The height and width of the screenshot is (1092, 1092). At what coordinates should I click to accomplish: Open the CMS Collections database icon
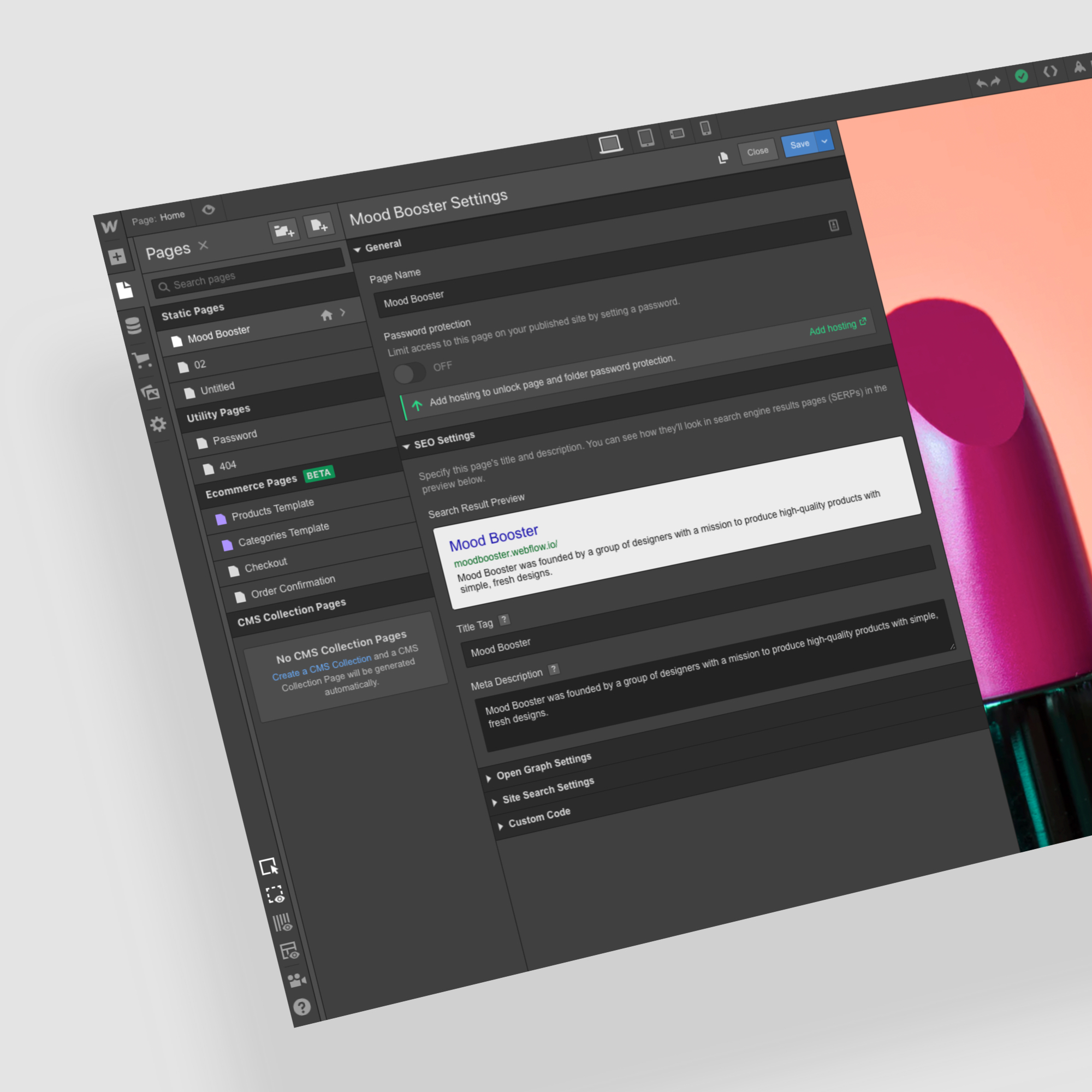(x=133, y=325)
